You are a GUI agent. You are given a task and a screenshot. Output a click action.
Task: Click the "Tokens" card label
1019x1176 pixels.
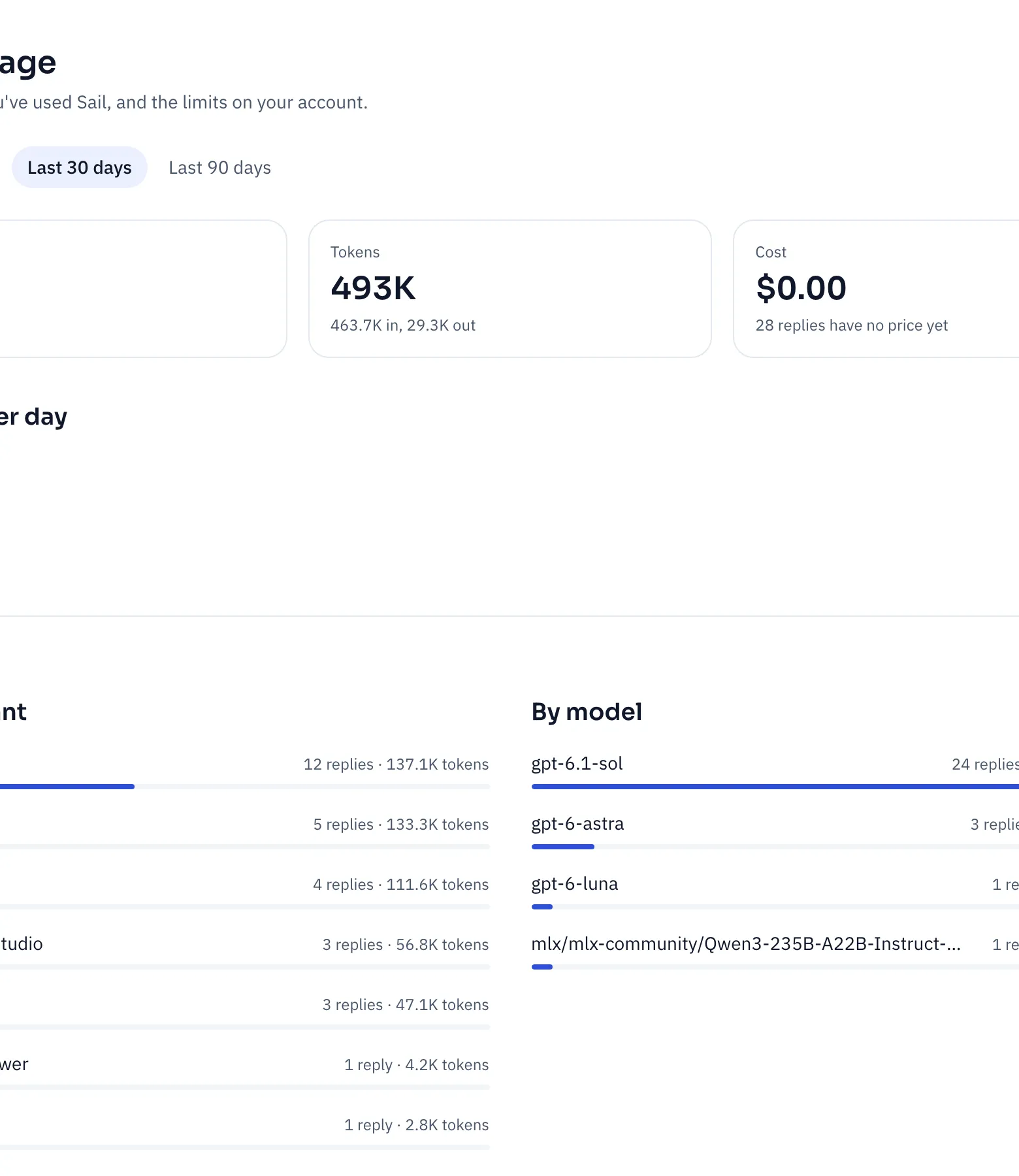[x=355, y=252]
